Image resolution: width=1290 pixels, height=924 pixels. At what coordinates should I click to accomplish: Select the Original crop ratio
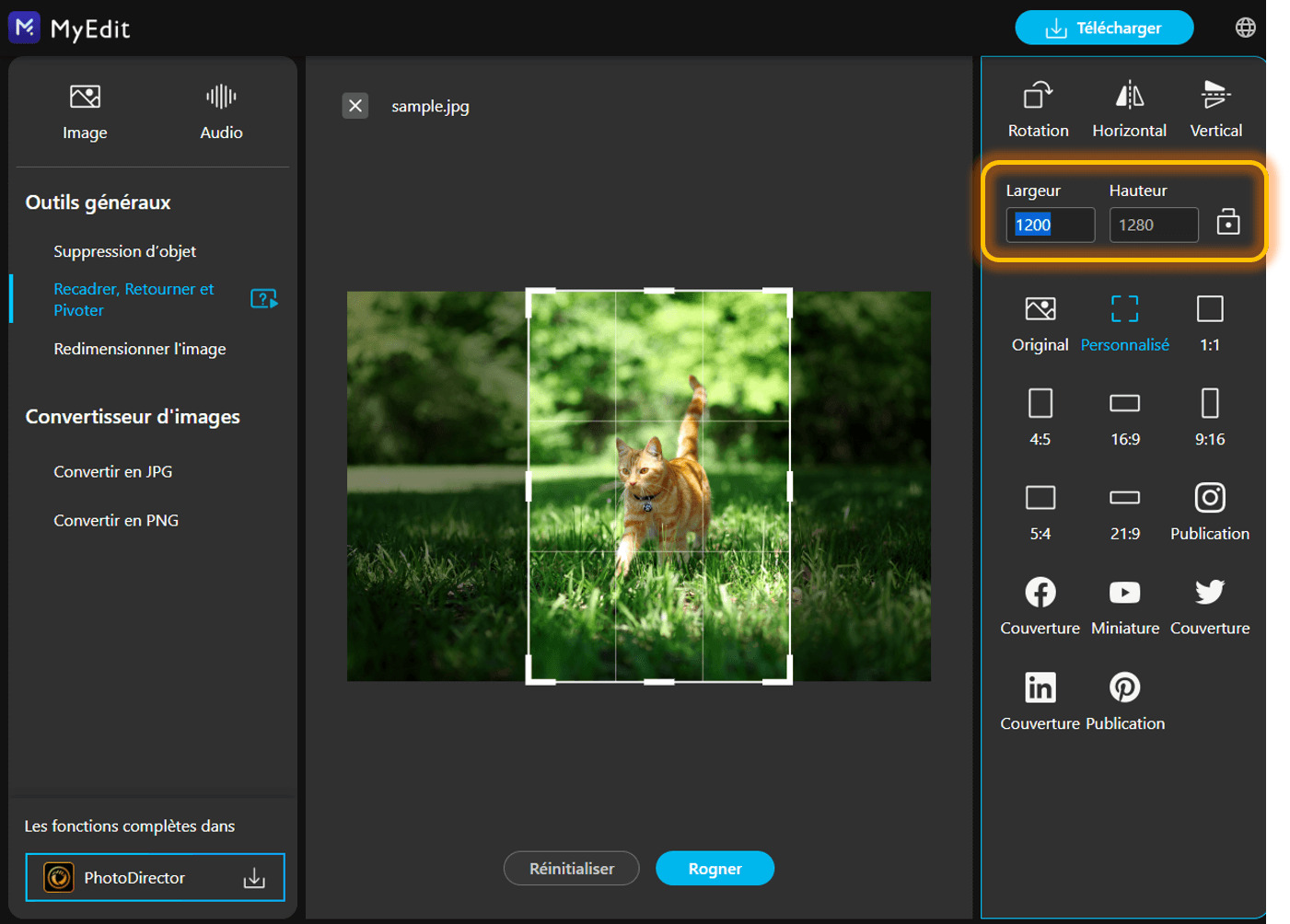[x=1040, y=324]
